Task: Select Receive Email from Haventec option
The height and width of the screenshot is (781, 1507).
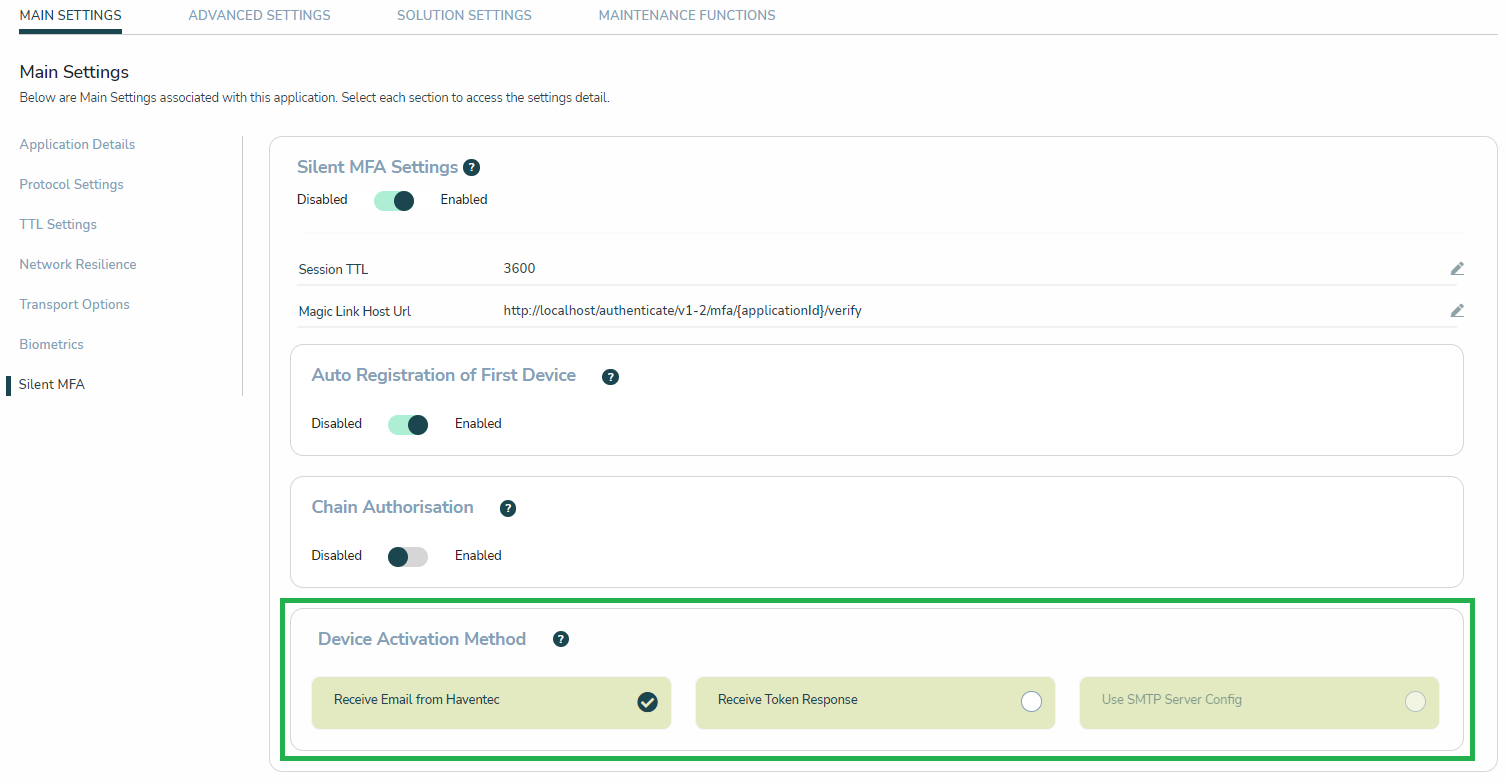Action: (x=491, y=702)
